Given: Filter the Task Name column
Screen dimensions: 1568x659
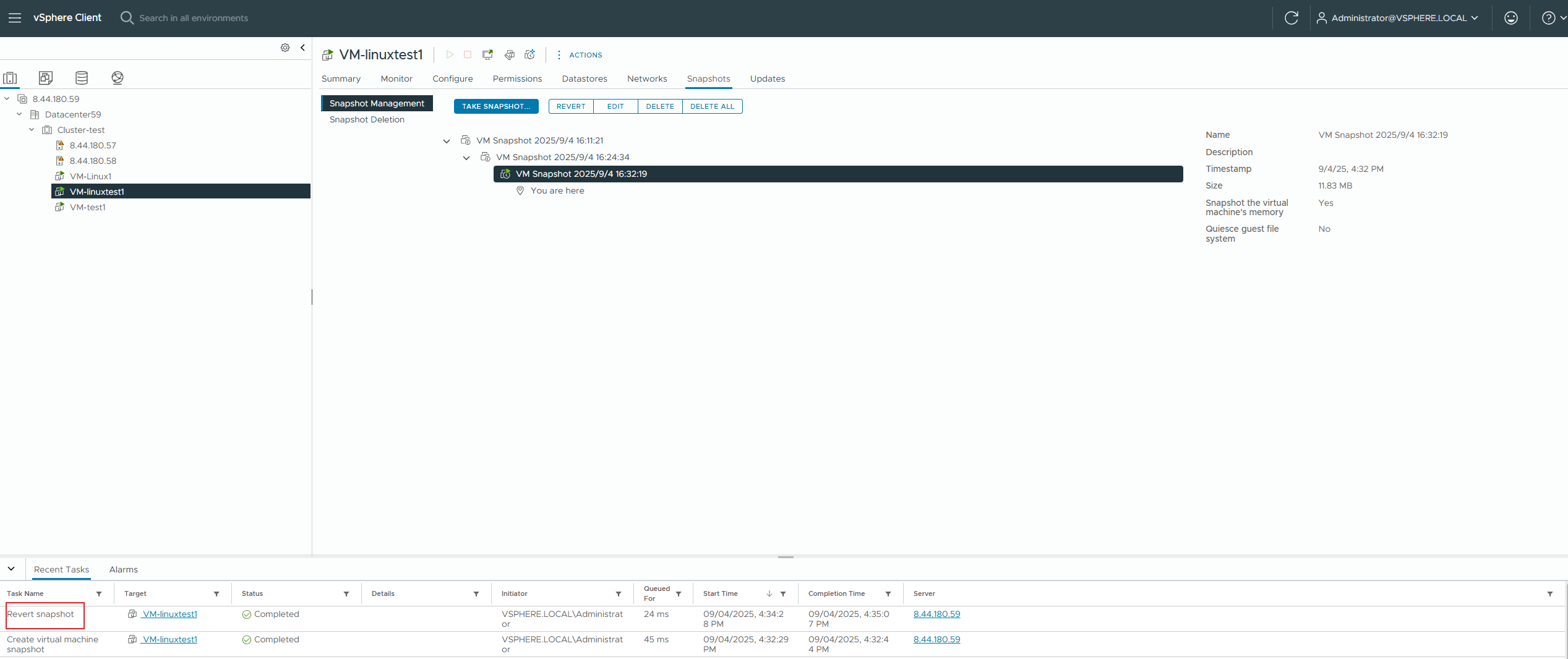Looking at the screenshot, I should click(x=99, y=594).
